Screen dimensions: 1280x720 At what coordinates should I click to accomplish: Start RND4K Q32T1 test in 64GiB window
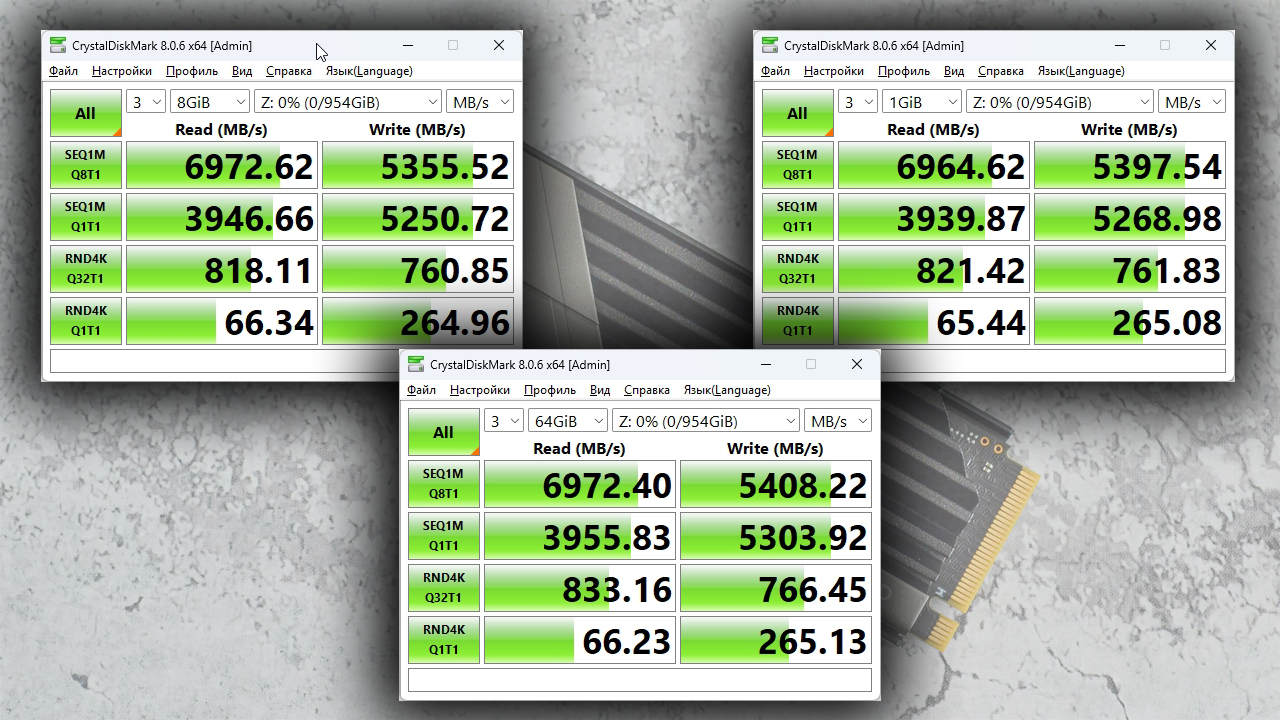point(444,588)
